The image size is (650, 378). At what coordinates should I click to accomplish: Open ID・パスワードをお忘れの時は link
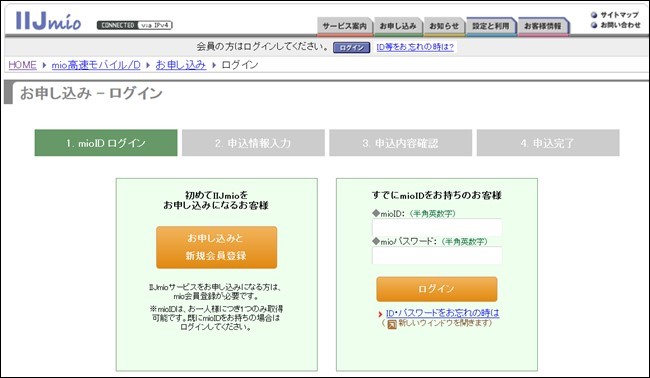pyautogui.click(x=442, y=313)
